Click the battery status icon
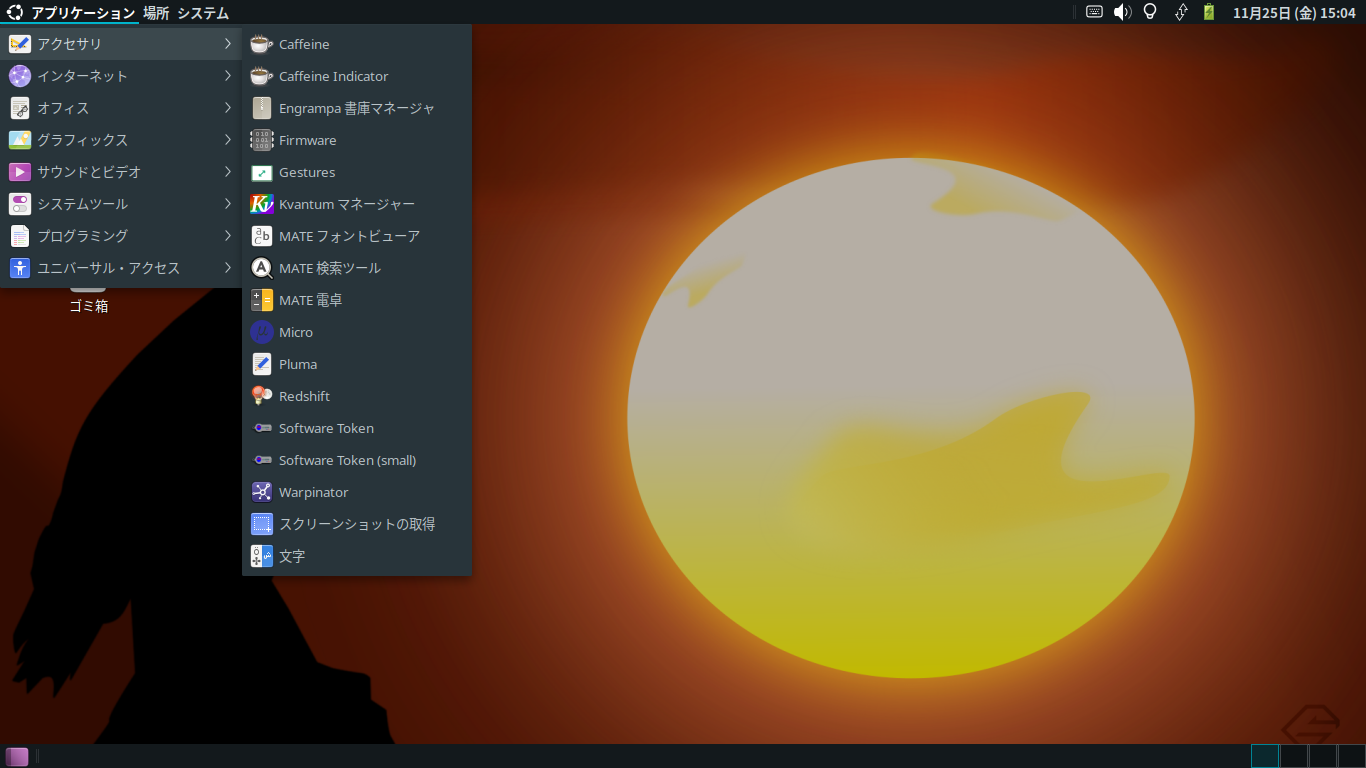Screen dimensions: 1366x768 [x=1208, y=12]
